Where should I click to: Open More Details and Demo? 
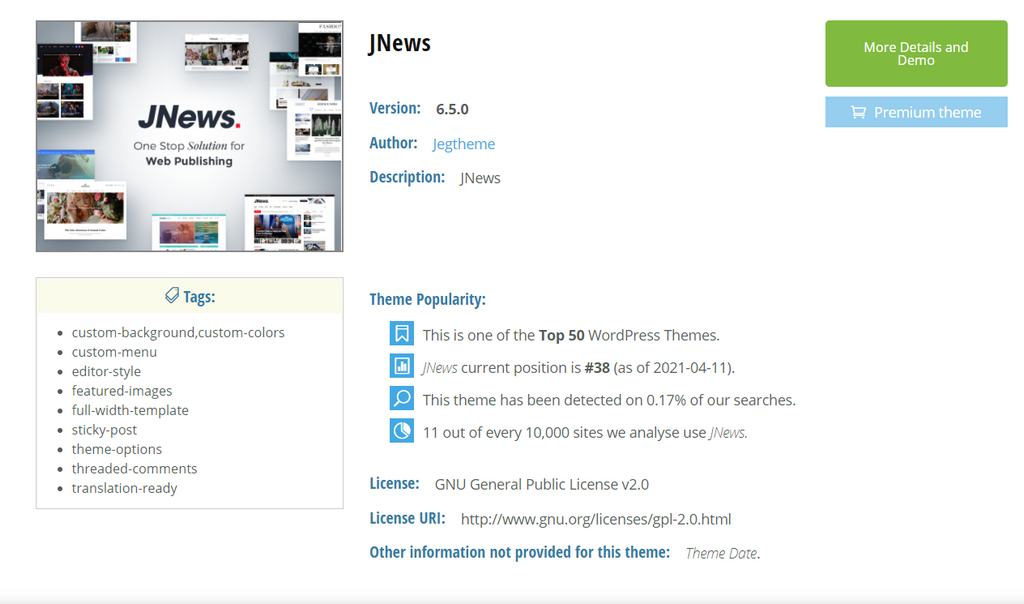click(x=915, y=54)
